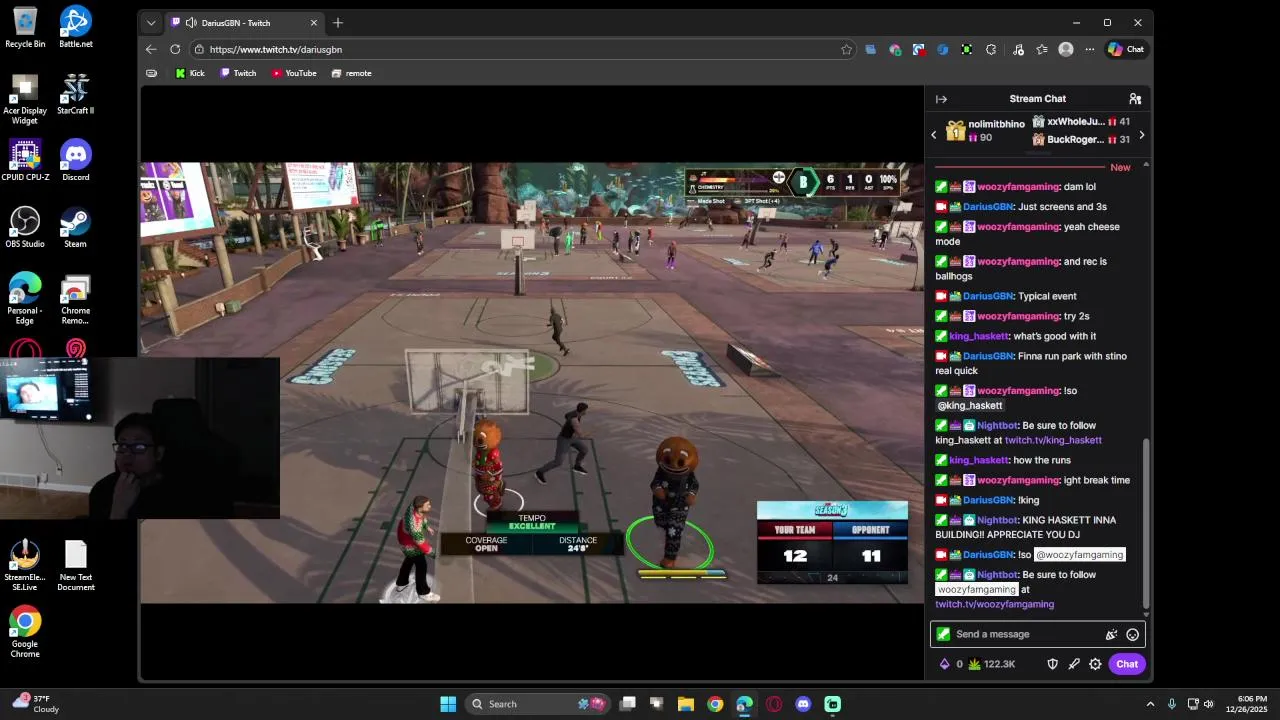Open Chrome from taskbar
Viewport: 1280px width, 720px height.
coord(715,704)
